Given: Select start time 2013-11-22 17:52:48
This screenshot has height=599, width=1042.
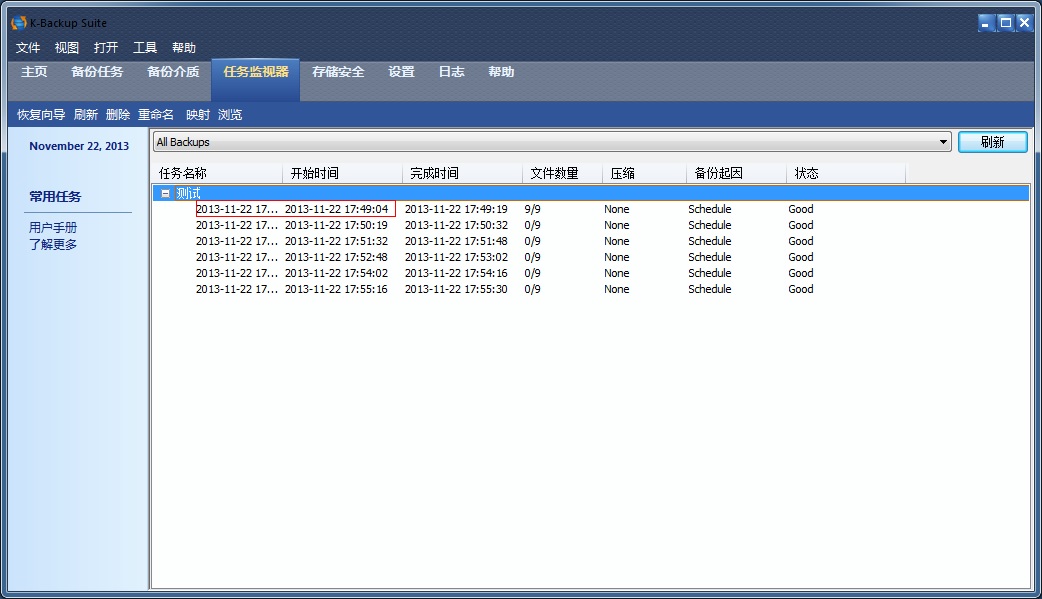Looking at the screenshot, I should 336,257.
